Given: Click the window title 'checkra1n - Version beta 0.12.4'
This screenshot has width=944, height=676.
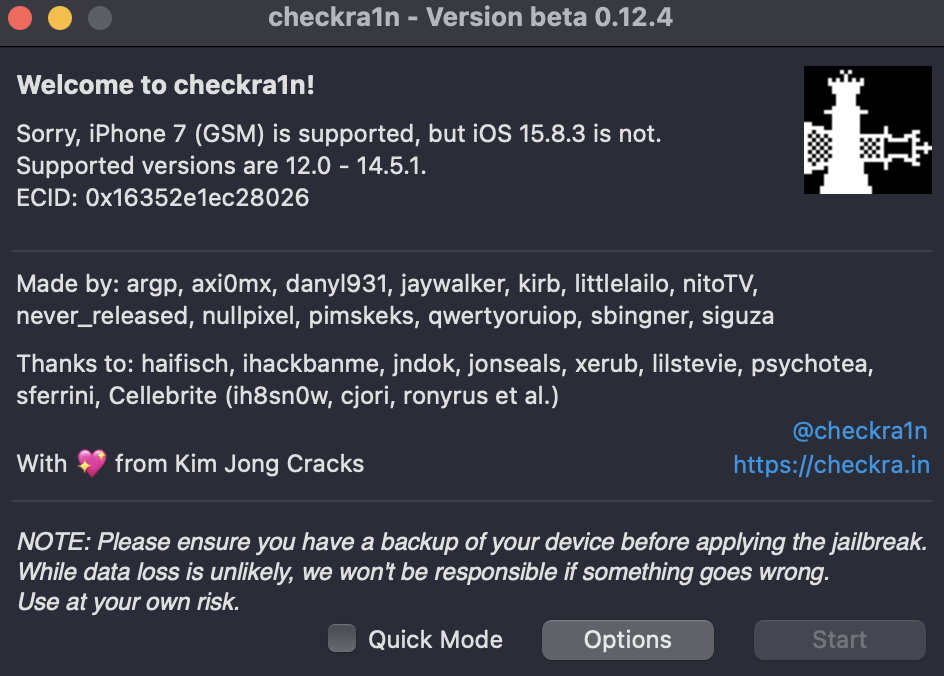Looking at the screenshot, I should pos(470,17).
